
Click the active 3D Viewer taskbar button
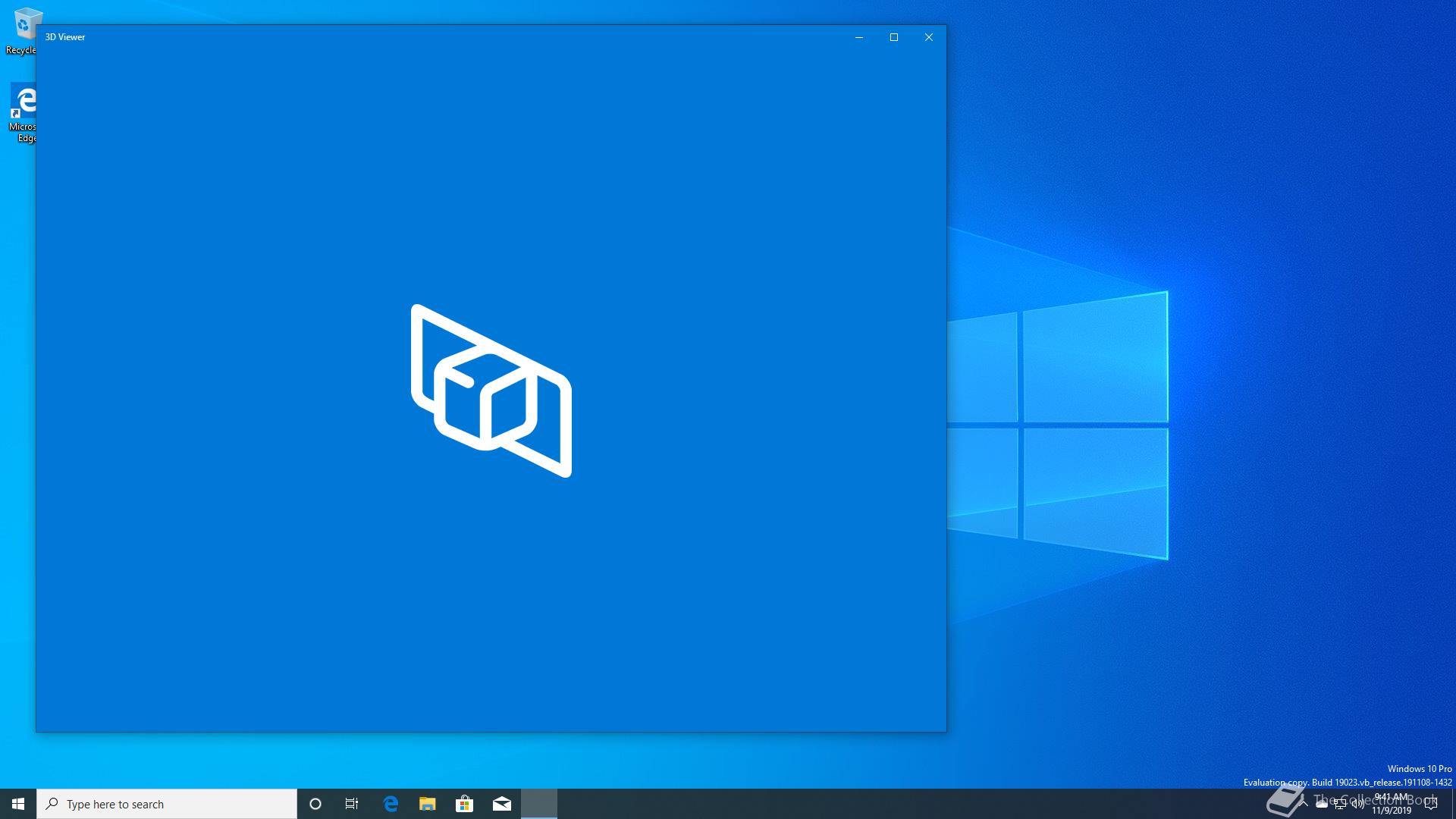point(539,804)
